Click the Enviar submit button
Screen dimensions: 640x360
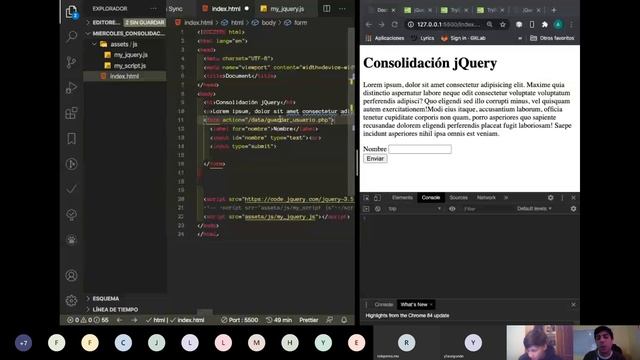pyautogui.click(x=375, y=158)
